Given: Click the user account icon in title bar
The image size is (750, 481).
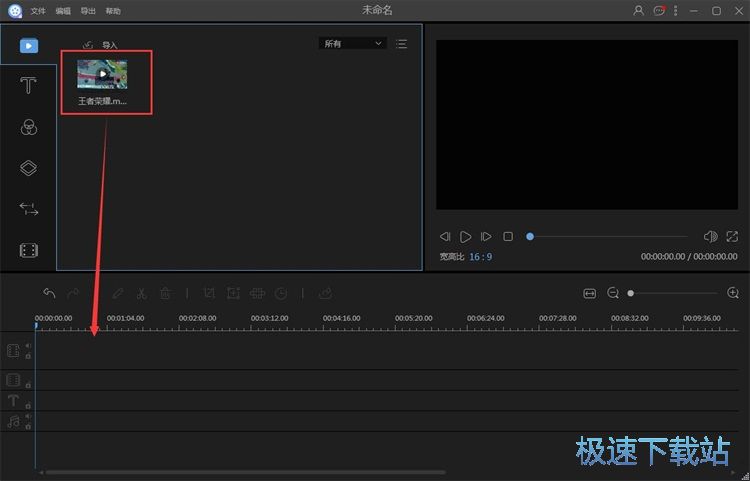Looking at the screenshot, I should pyautogui.click(x=639, y=10).
